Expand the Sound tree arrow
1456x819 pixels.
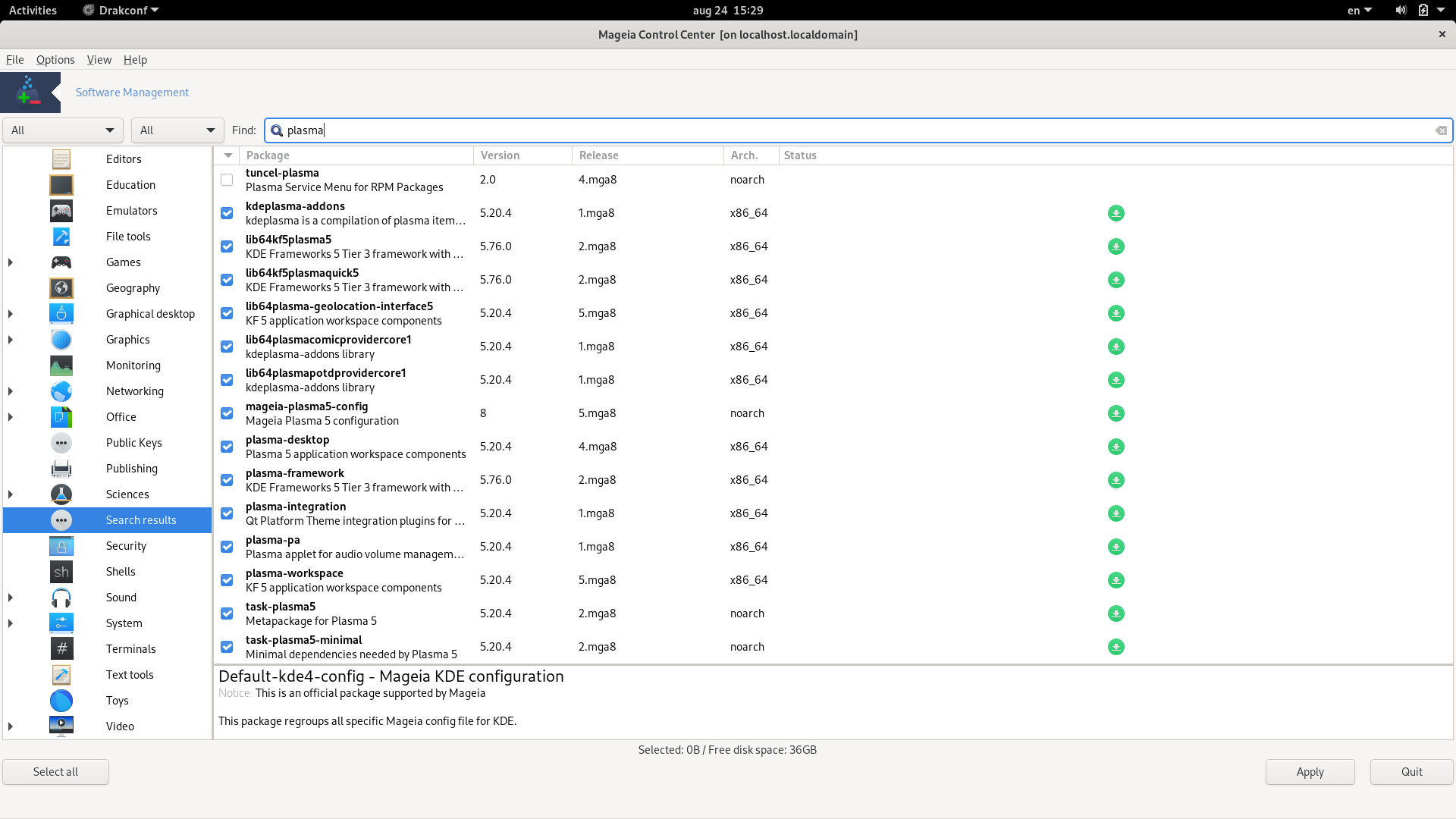[x=11, y=598]
